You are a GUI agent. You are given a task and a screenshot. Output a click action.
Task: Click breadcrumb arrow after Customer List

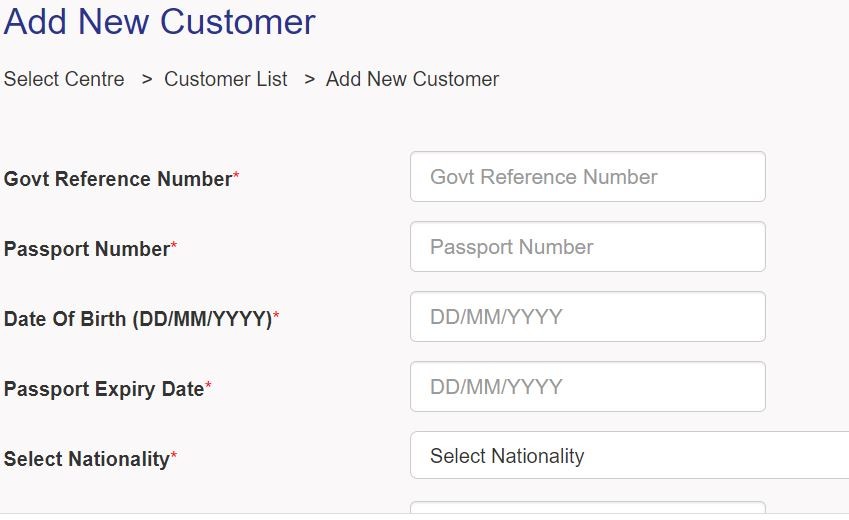tap(309, 79)
